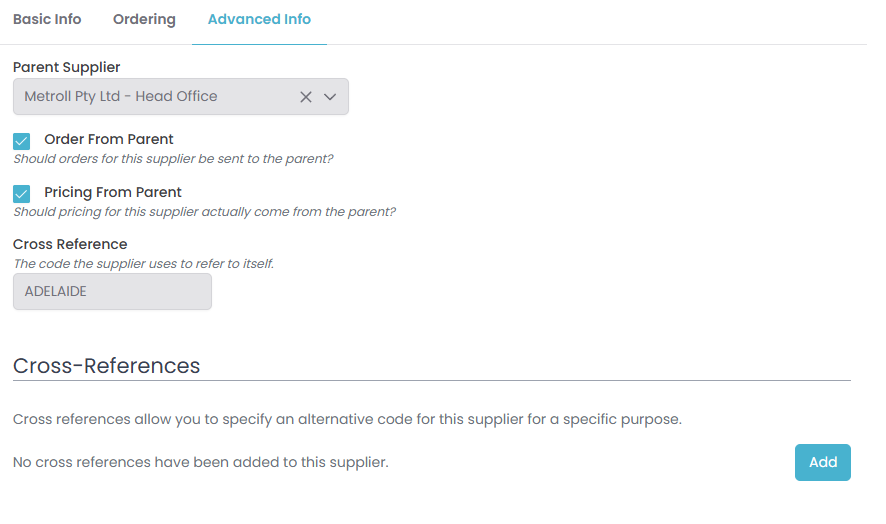Screen dimensions: 886x524
Task: Click the orders sent to parent hint
Action: click(x=173, y=159)
